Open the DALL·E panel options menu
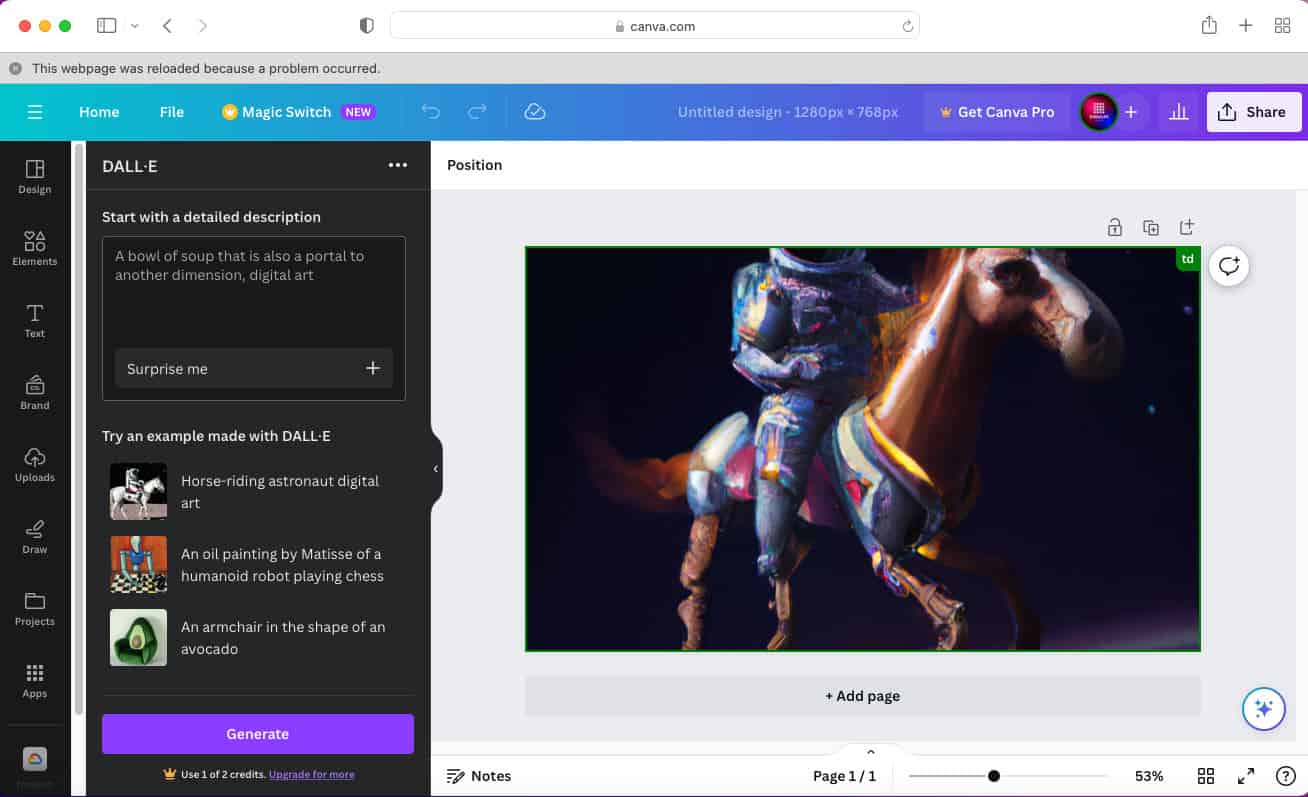1308x797 pixels. tap(397, 165)
